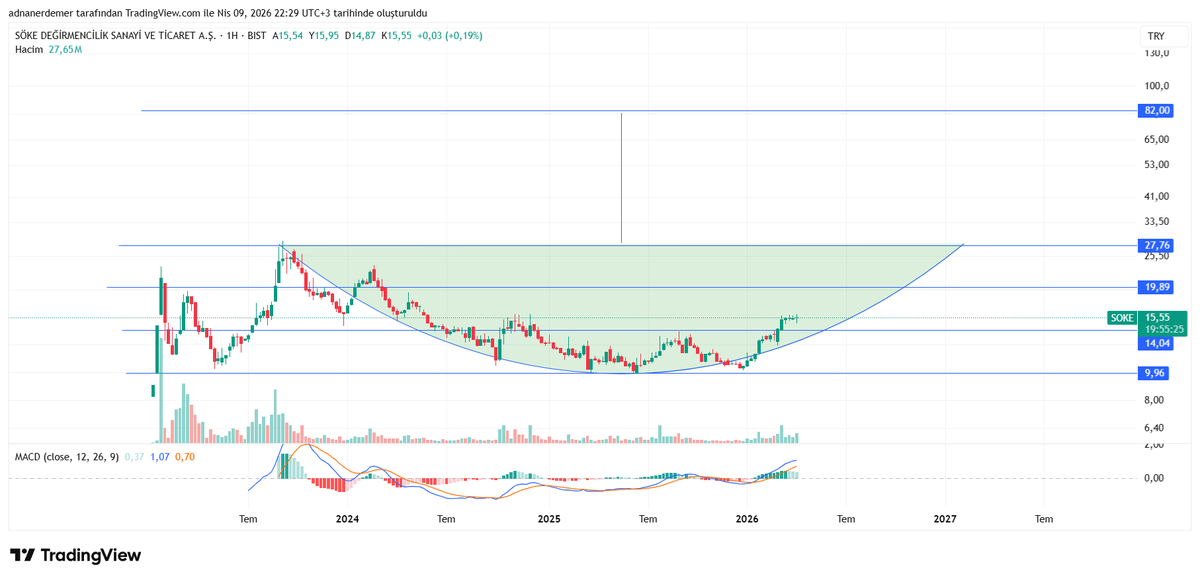
Task: Click the low price value D14,87
Action: pyautogui.click(x=361, y=35)
